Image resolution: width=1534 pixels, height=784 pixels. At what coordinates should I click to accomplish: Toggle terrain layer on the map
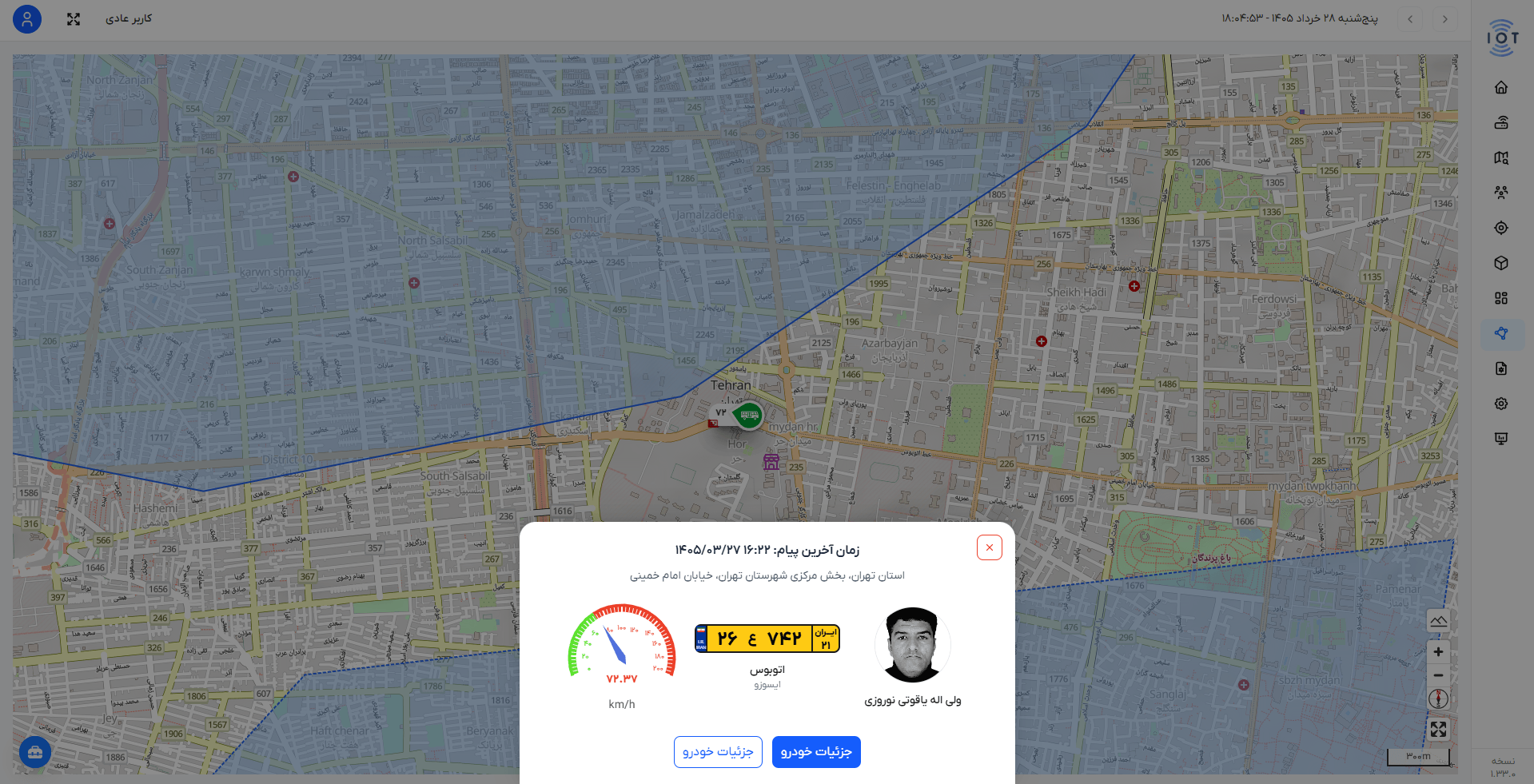point(1438,621)
